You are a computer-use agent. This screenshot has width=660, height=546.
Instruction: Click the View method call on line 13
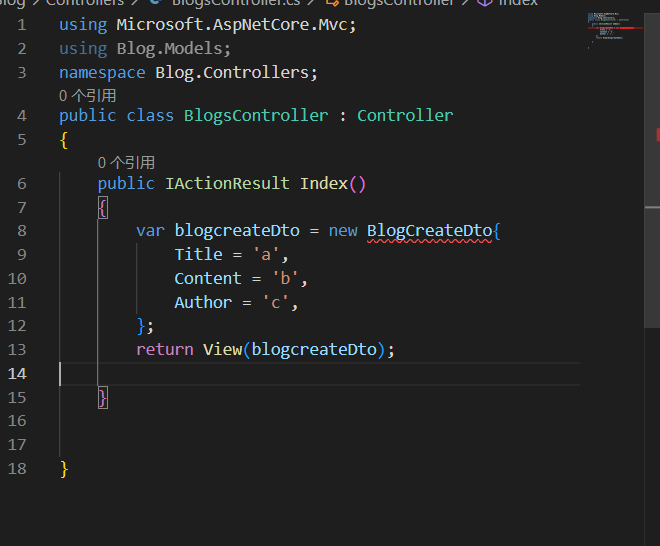click(x=222, y=350)
